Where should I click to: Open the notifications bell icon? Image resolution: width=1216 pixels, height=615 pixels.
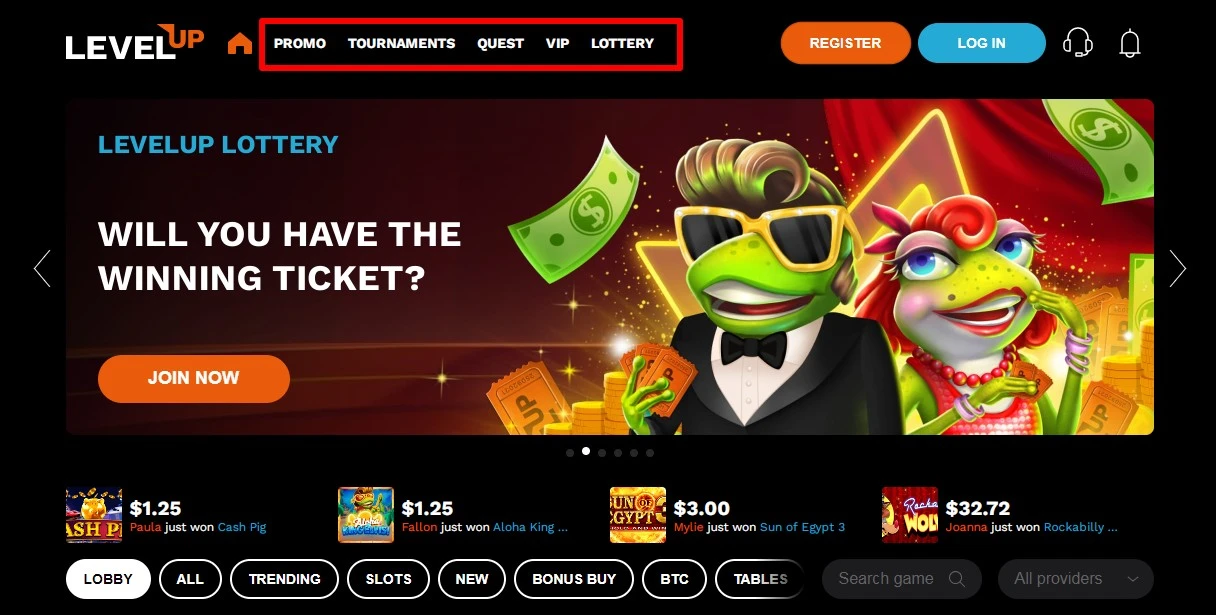pos(1130,43)
